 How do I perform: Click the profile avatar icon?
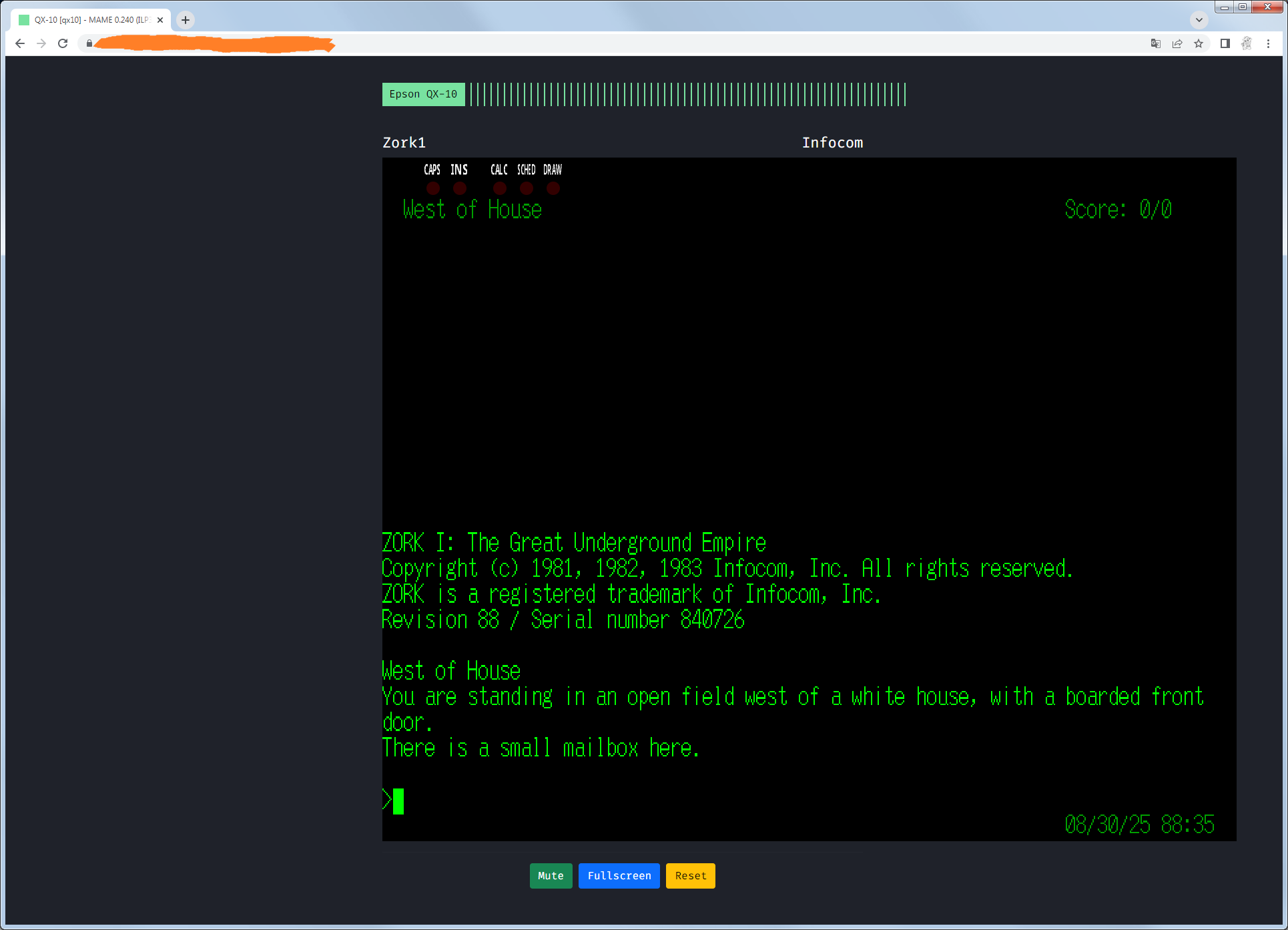(1247, 43)
